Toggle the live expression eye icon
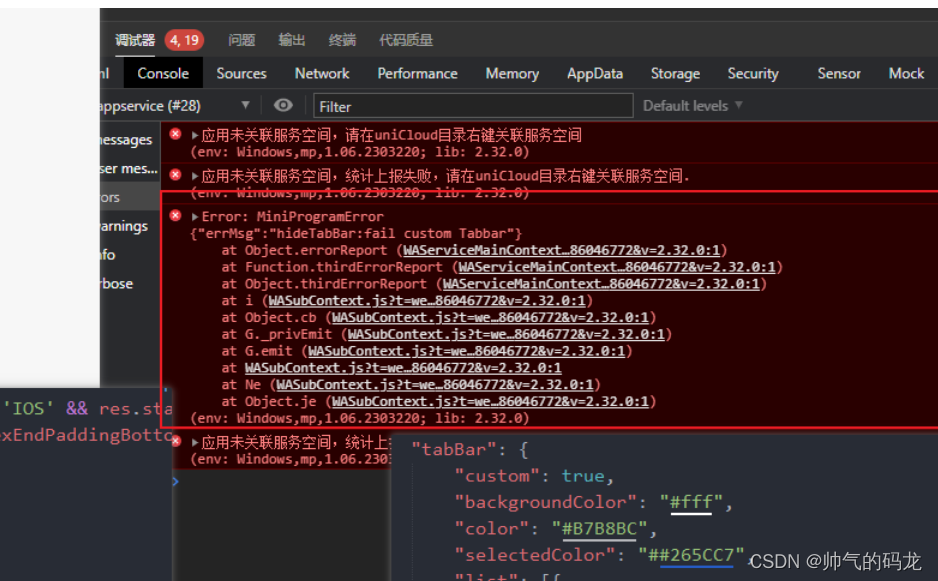Image resolution: width=938 pixels, height=581 pixels. (x=283, y=105)
